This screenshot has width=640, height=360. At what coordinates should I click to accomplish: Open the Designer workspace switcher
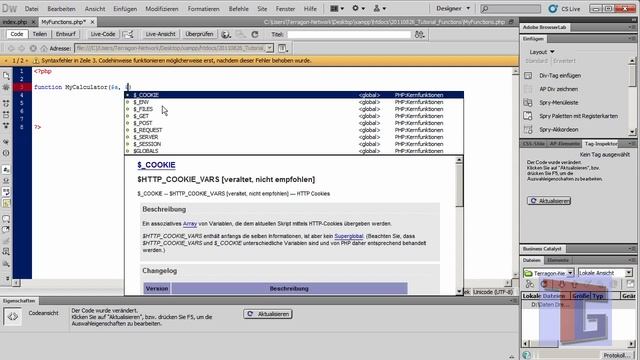tap(453, 9)
